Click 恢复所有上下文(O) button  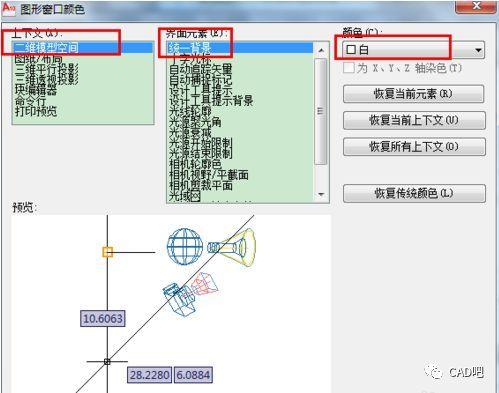point(414,147)
